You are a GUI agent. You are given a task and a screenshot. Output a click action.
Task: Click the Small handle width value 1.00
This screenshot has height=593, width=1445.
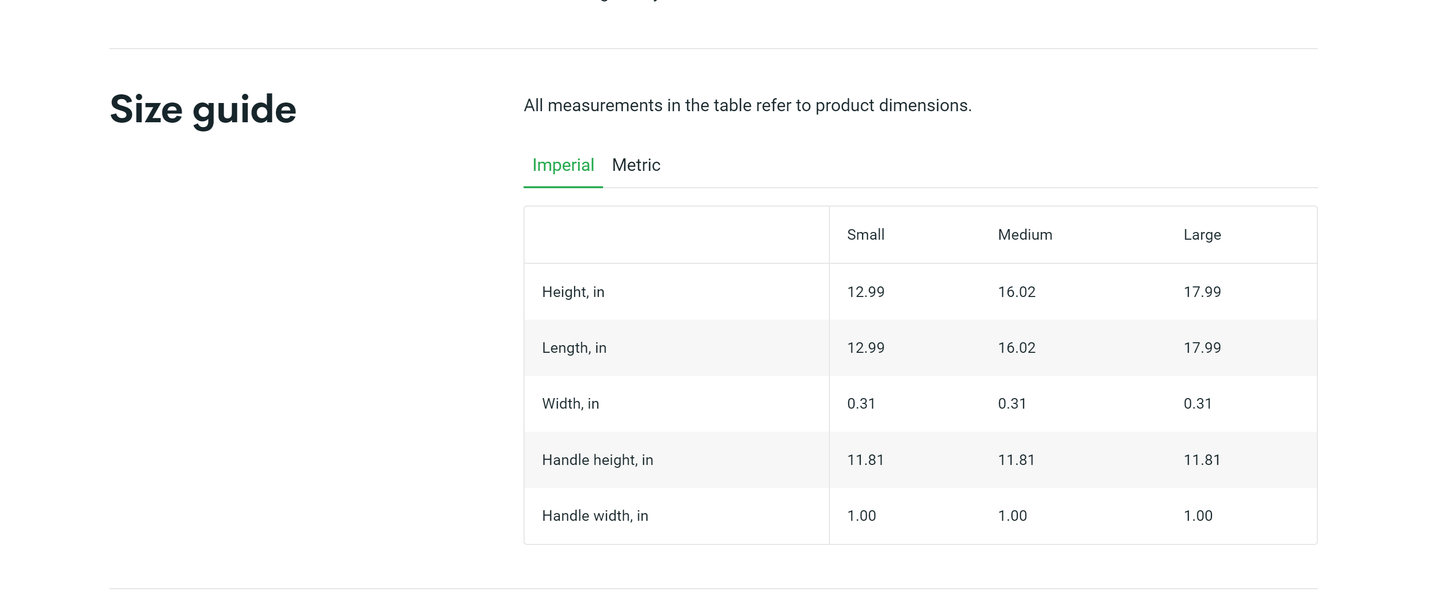point(861,516)
